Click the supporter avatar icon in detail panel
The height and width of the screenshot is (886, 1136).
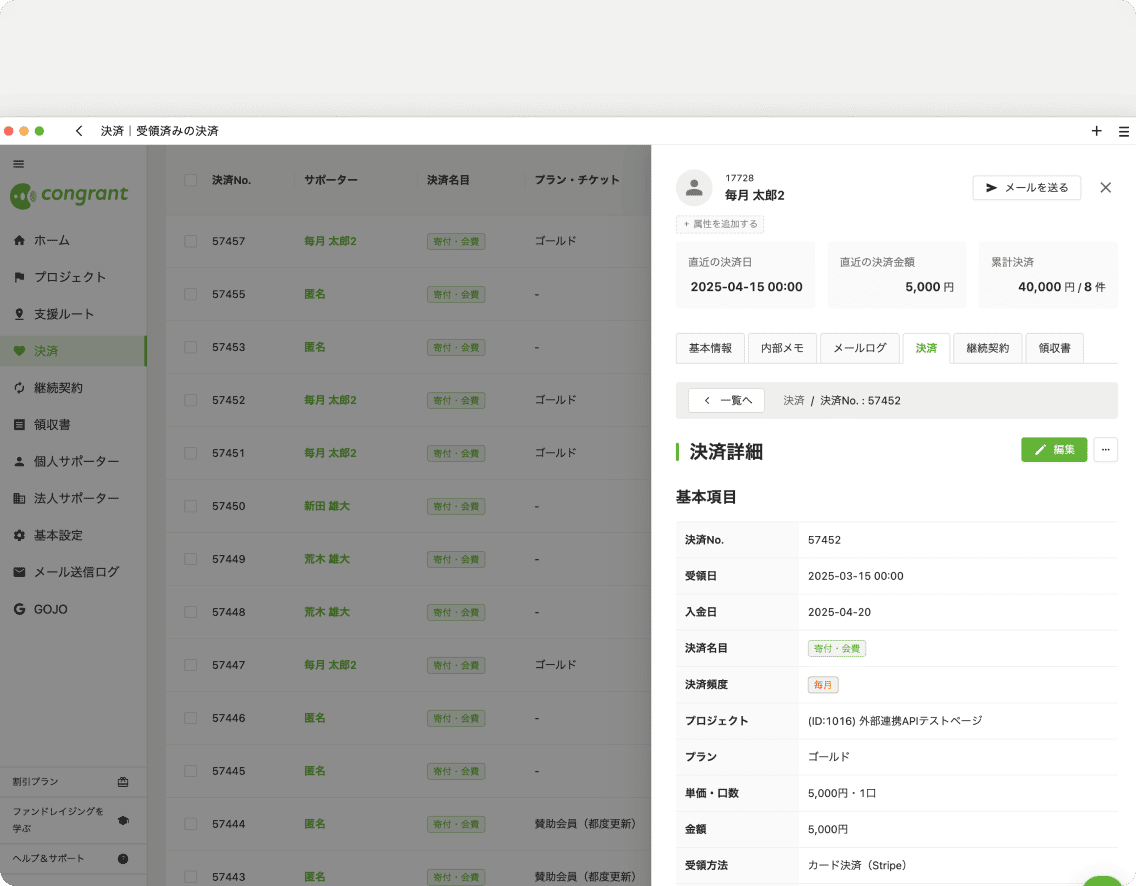coord(694,188)
